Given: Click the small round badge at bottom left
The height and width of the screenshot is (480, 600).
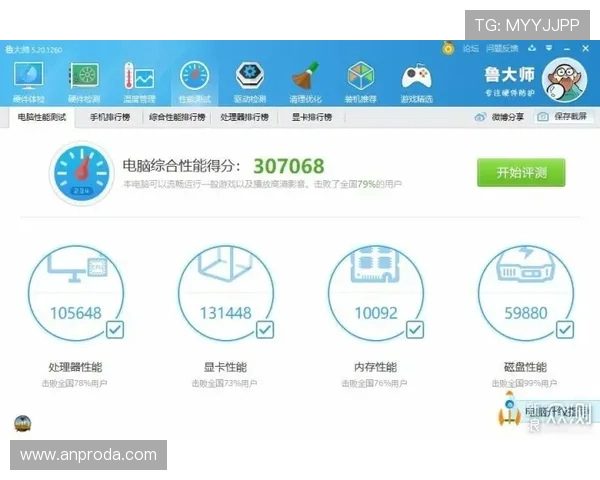Looking at the screenshot, I should (x=23, y=423).
